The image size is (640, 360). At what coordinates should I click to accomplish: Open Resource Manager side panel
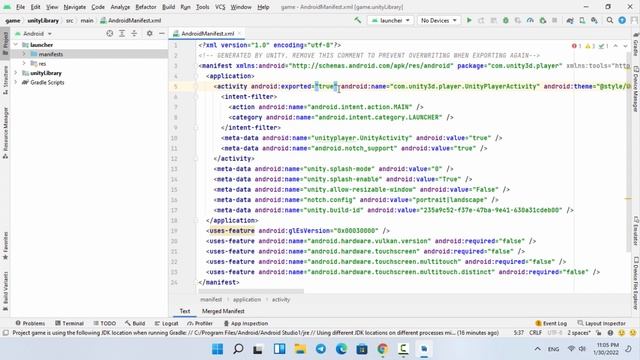pos(5,133)
